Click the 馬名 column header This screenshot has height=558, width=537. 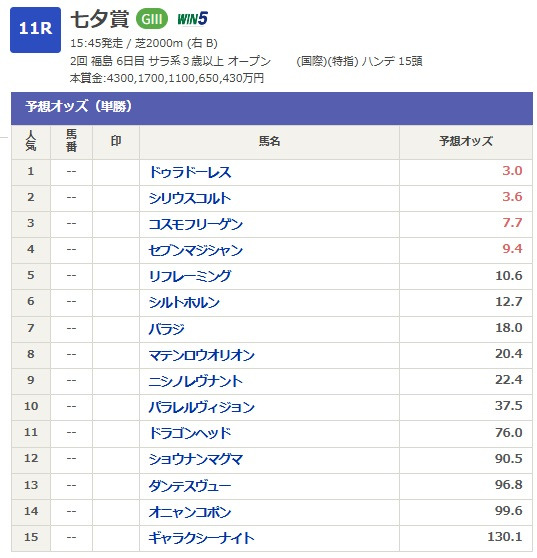269,142
